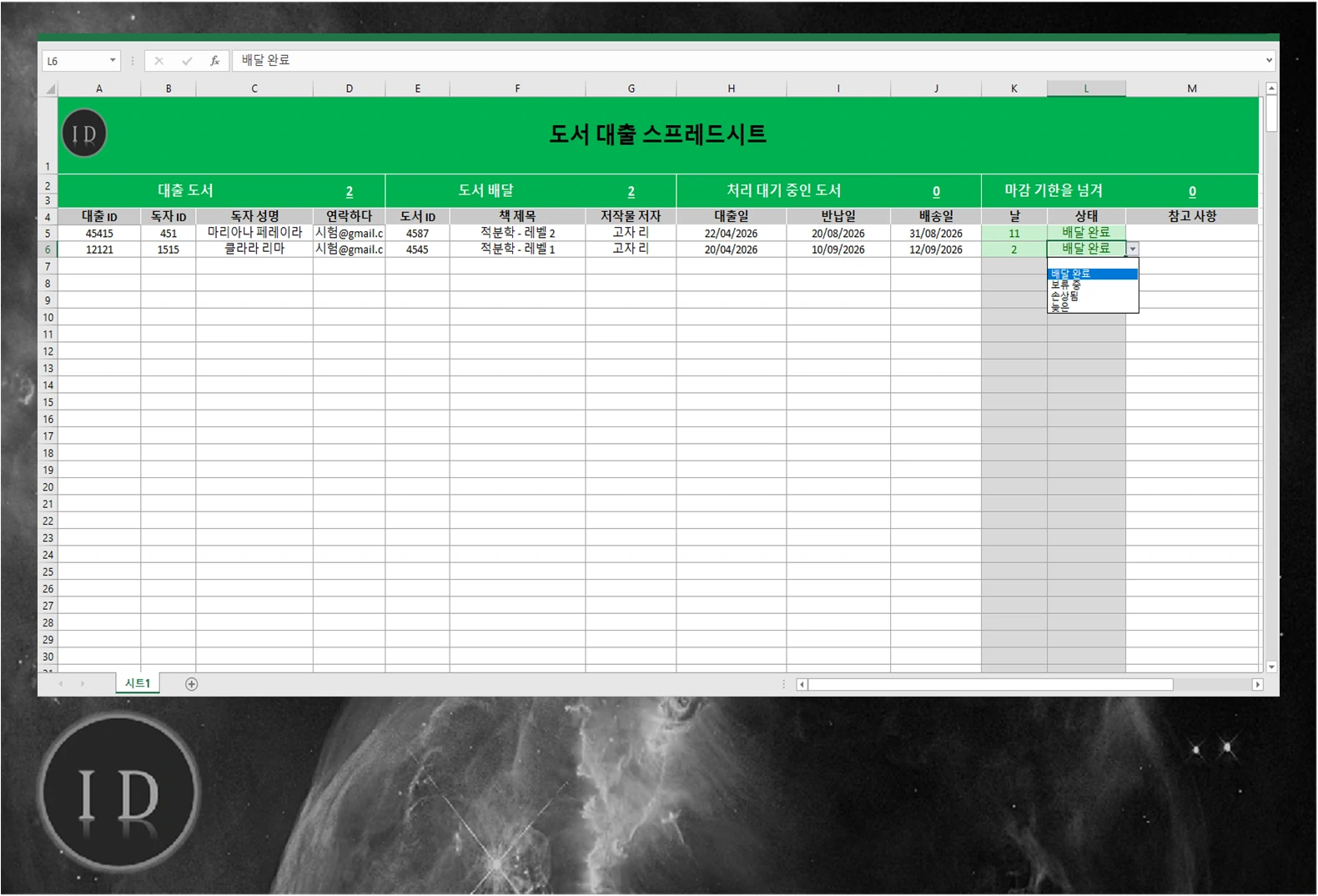Click the formula bar confirm checkmark icon

pos(187,61)
